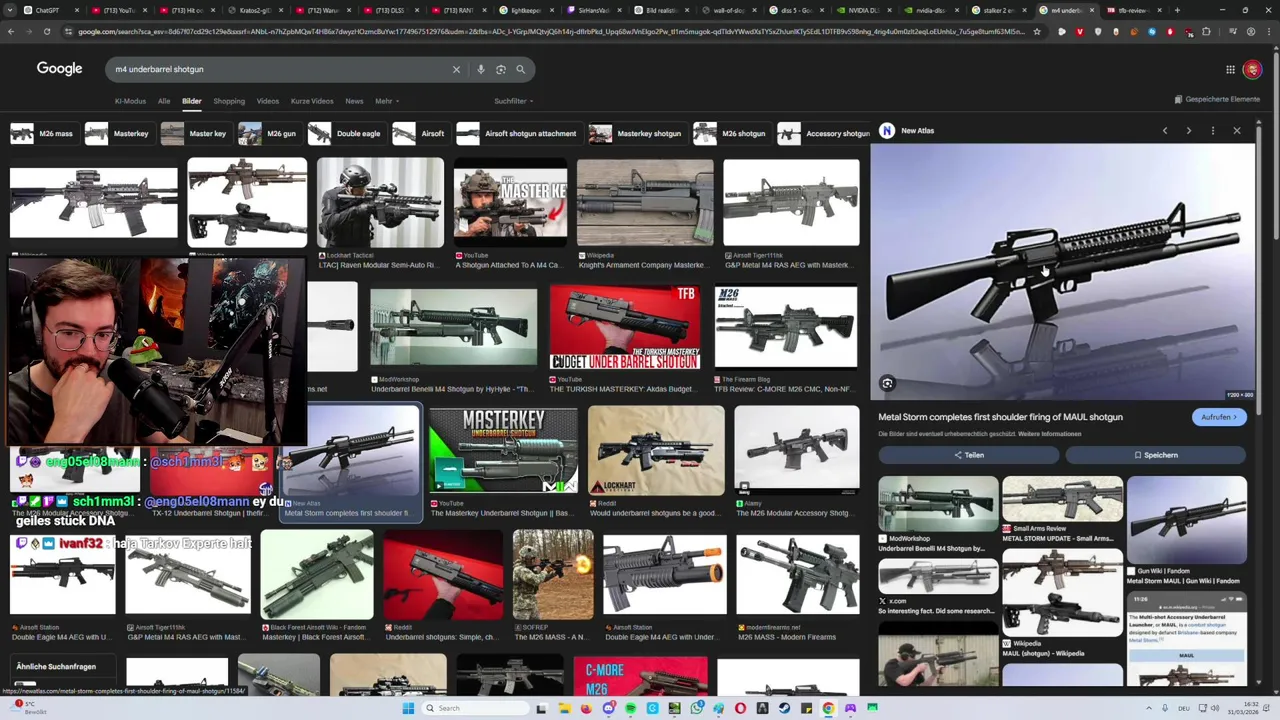Open Discord from the taskbar
The height and width of the screenshot is (720, 1280).
(x=608, y=708)
